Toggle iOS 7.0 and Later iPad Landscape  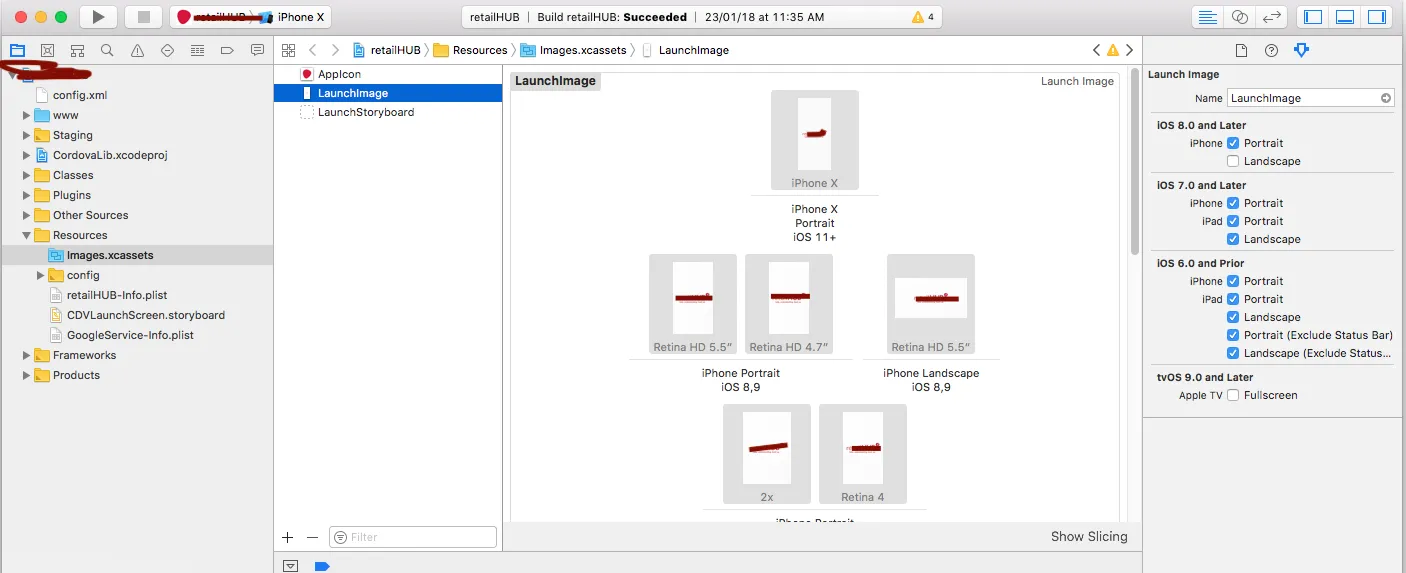click(1233, 239)
